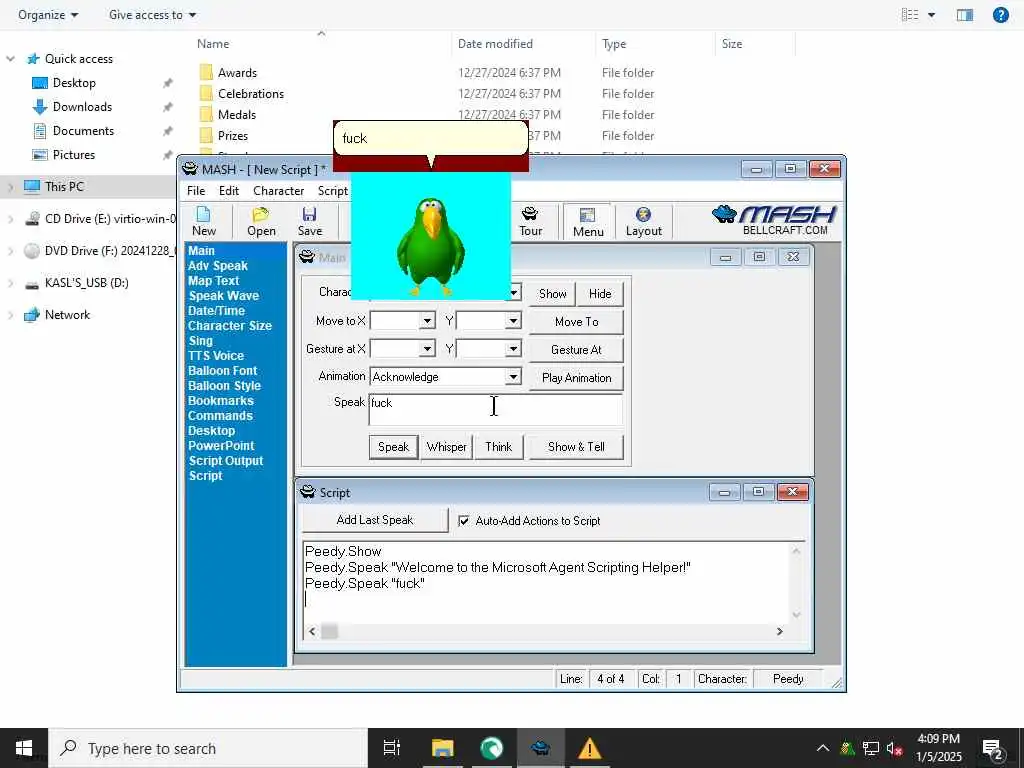1024x768 pixels.
Task: Click the Whisper button
Action: point(447,447)
